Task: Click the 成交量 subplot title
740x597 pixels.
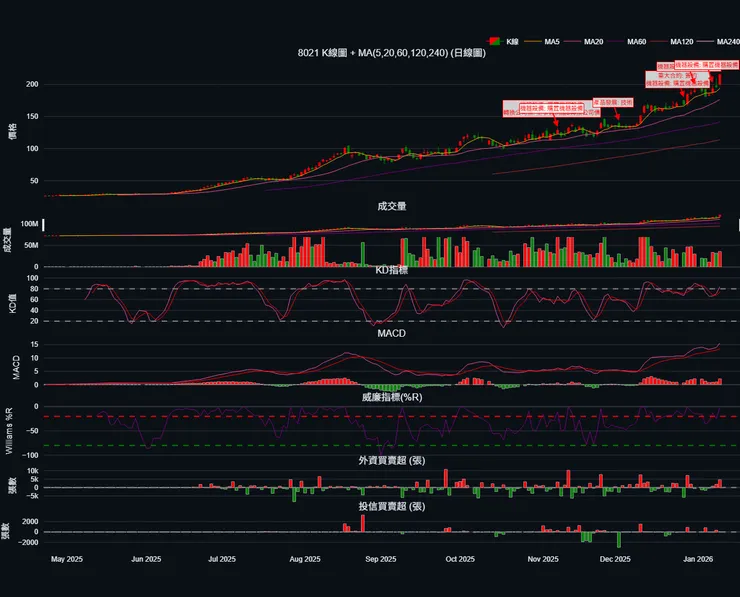Action: tap(392, 206)
